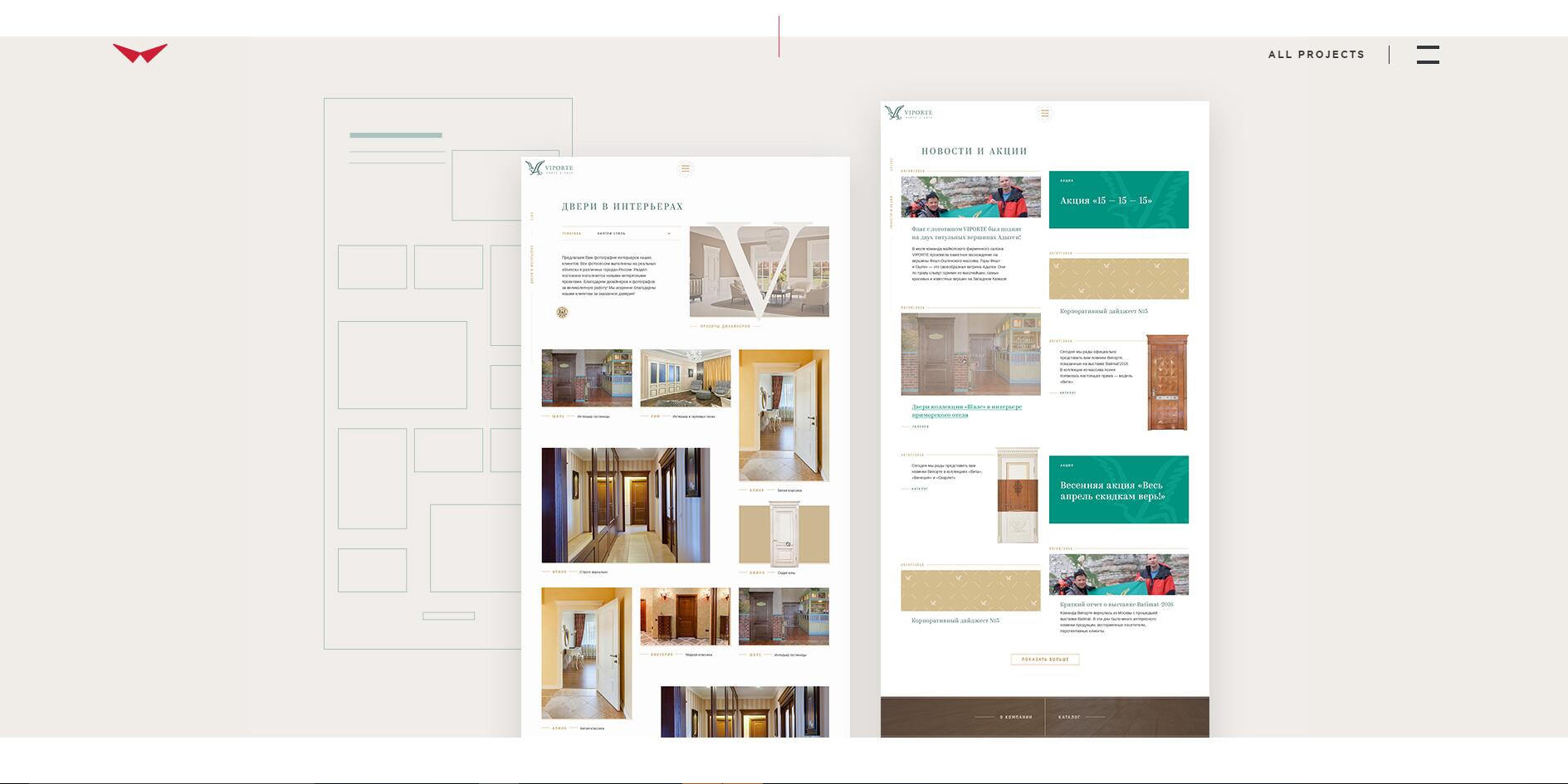Click the Галерея label under Шале link
Screen dimensions: 1568x784
pyautogui.click(x=921, y=426)
